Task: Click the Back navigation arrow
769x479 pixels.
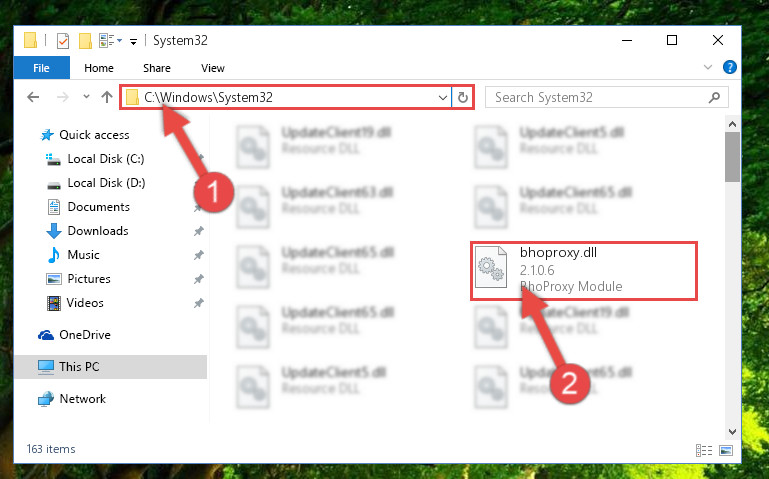Action: pos(33,97)
